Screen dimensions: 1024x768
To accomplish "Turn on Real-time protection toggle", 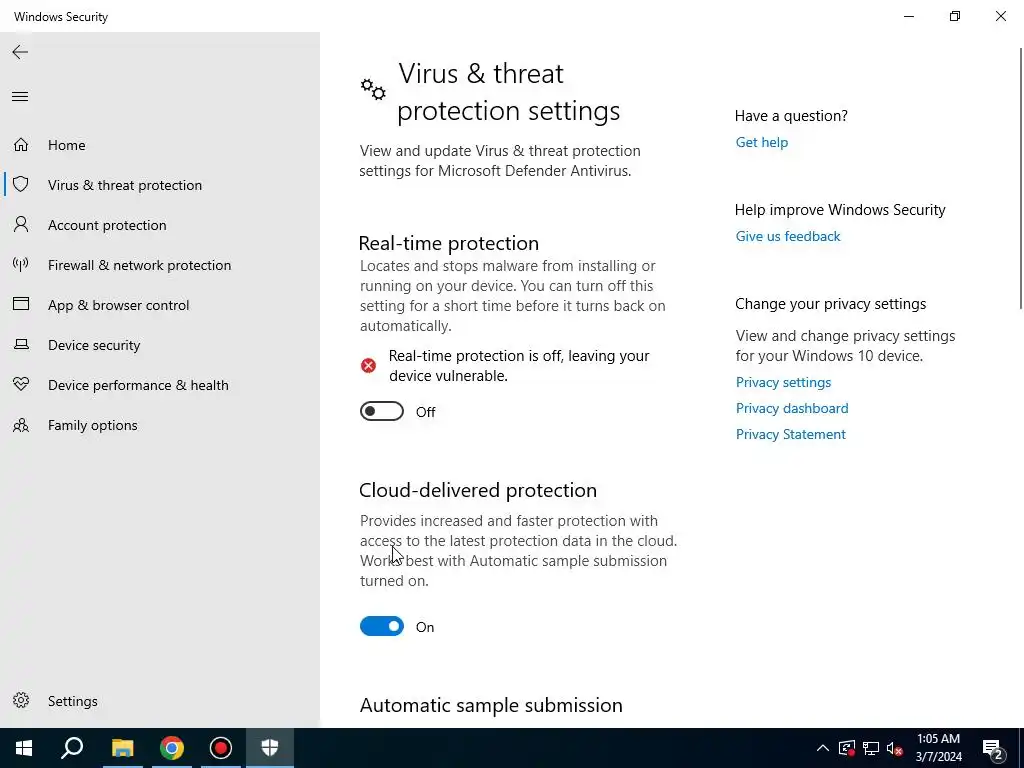I will 382,411.
